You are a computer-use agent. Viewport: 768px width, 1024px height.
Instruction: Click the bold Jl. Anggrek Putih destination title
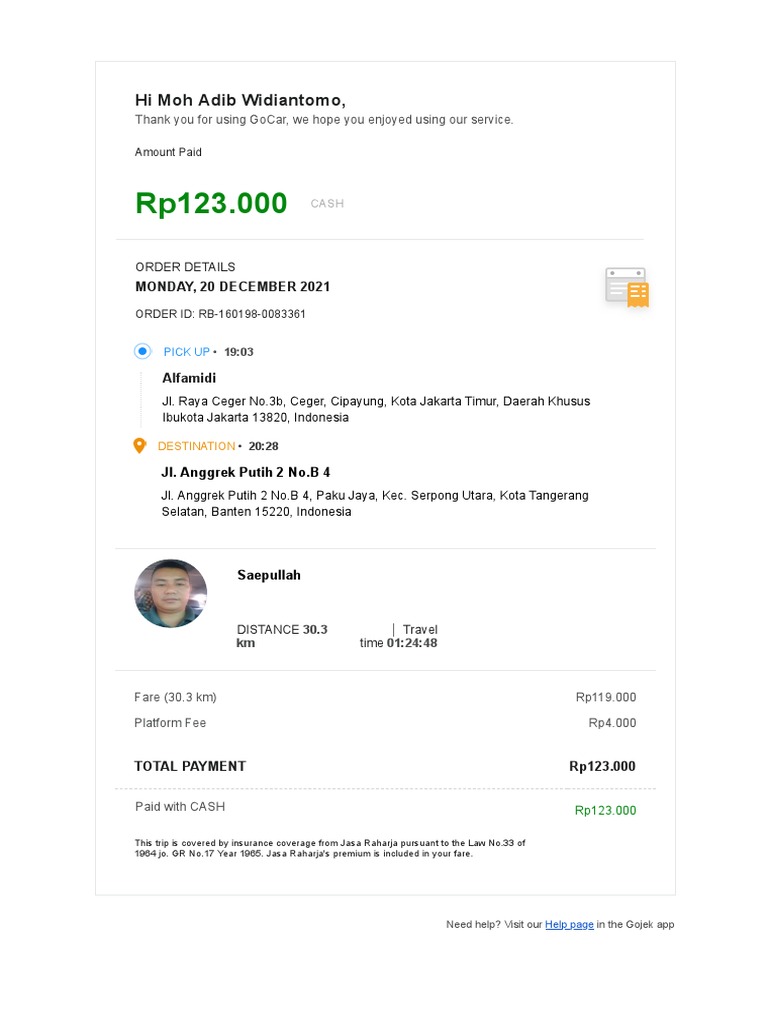click(245, 472)
